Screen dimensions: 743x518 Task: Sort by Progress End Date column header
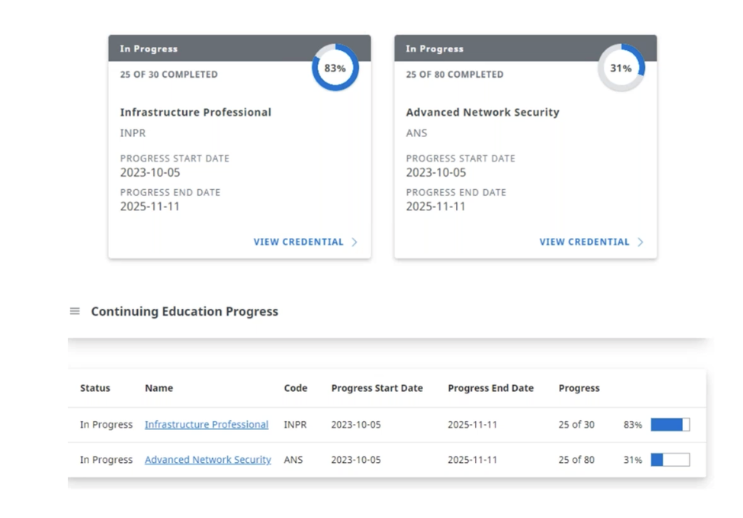coord(490,388)
